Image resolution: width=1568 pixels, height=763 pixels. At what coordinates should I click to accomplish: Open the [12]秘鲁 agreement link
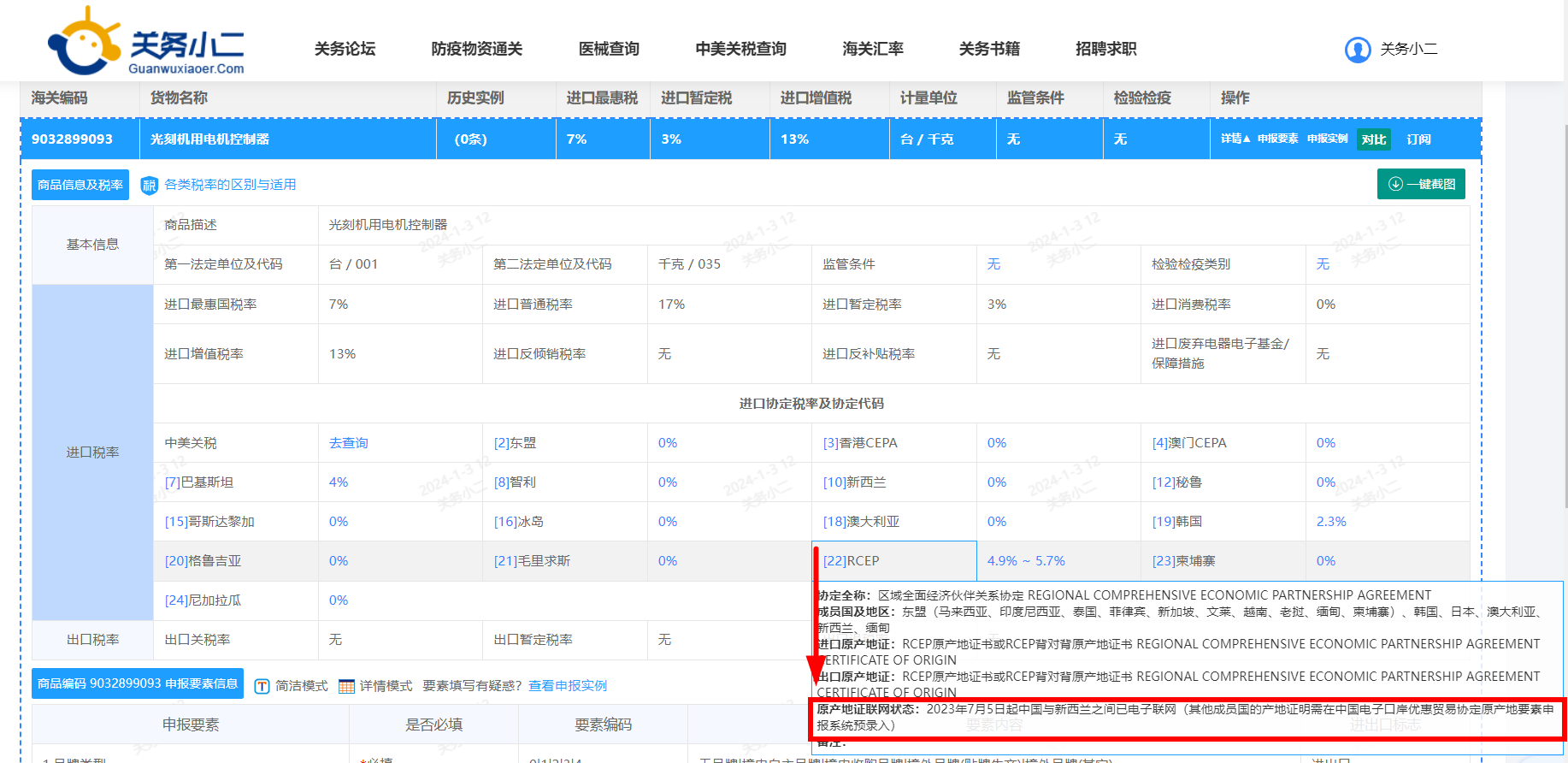click(x=1177, y=482)
